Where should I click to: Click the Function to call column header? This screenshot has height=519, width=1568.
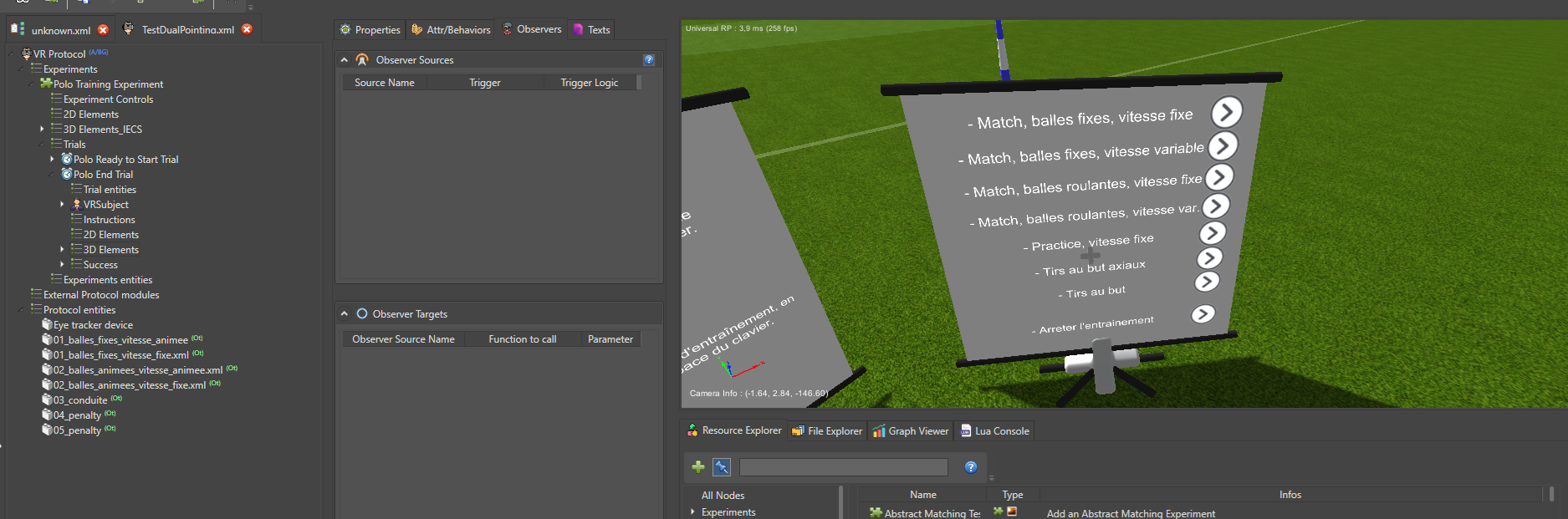tap(522, 339)
